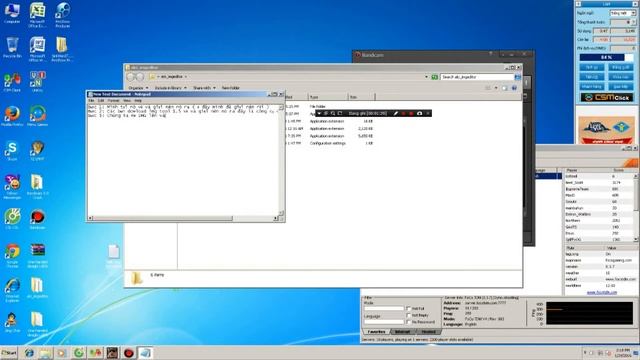640x360 pixels.
Task: Click the Start button on the taskbar
Action: [9, 353]
